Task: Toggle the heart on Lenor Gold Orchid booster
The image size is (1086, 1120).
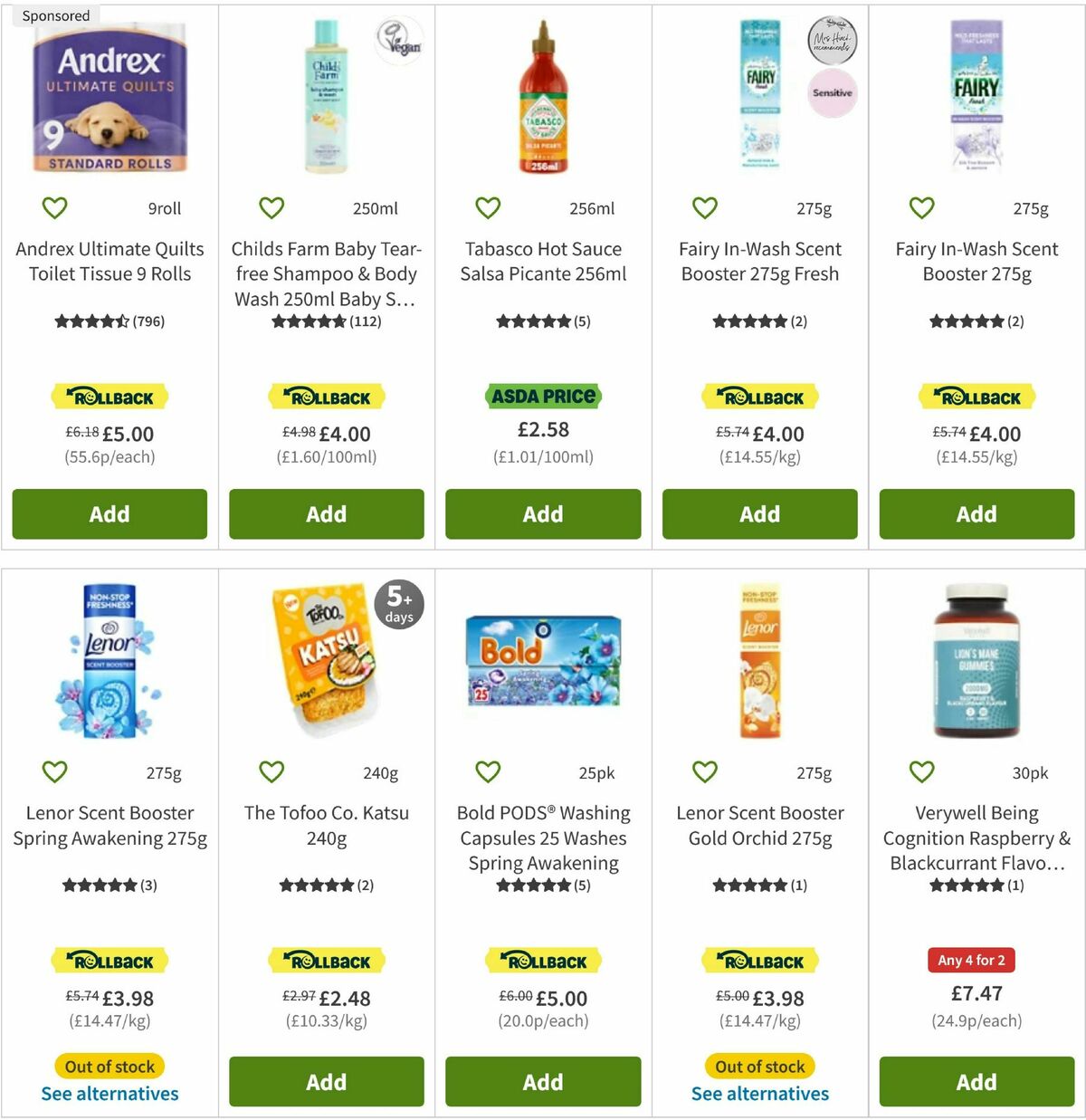Action: pos(704,771)
